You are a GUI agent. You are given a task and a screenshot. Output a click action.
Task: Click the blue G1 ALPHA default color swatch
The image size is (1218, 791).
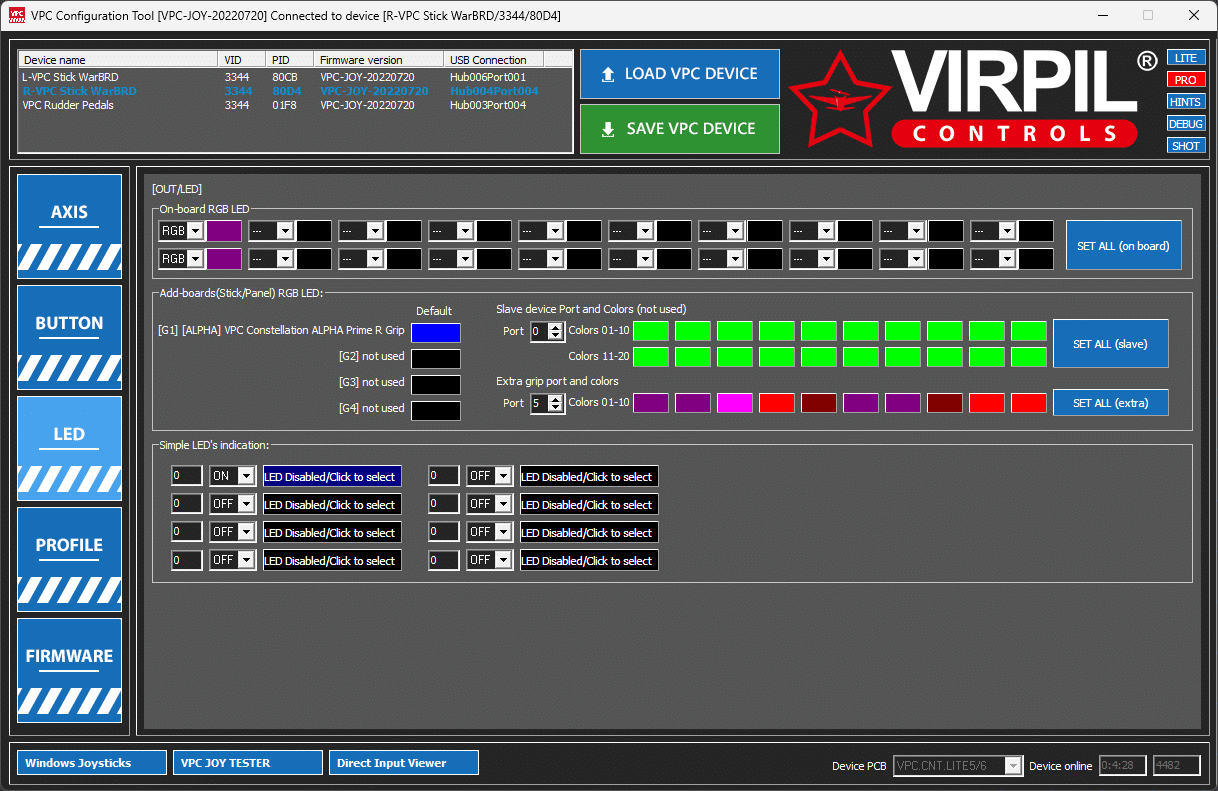[435, 333]
